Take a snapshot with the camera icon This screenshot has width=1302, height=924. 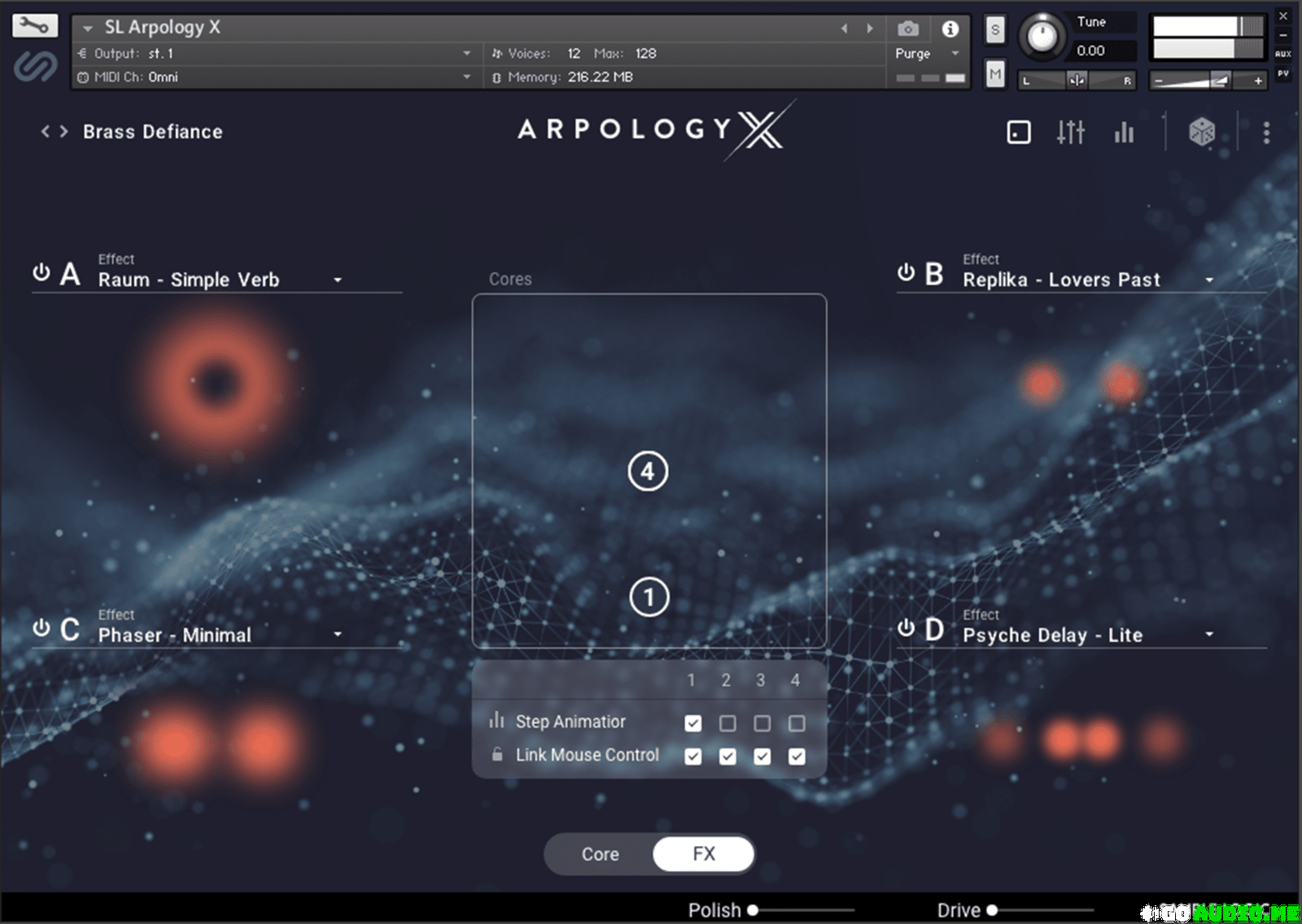pyautogui.click(x=908, y=29)
